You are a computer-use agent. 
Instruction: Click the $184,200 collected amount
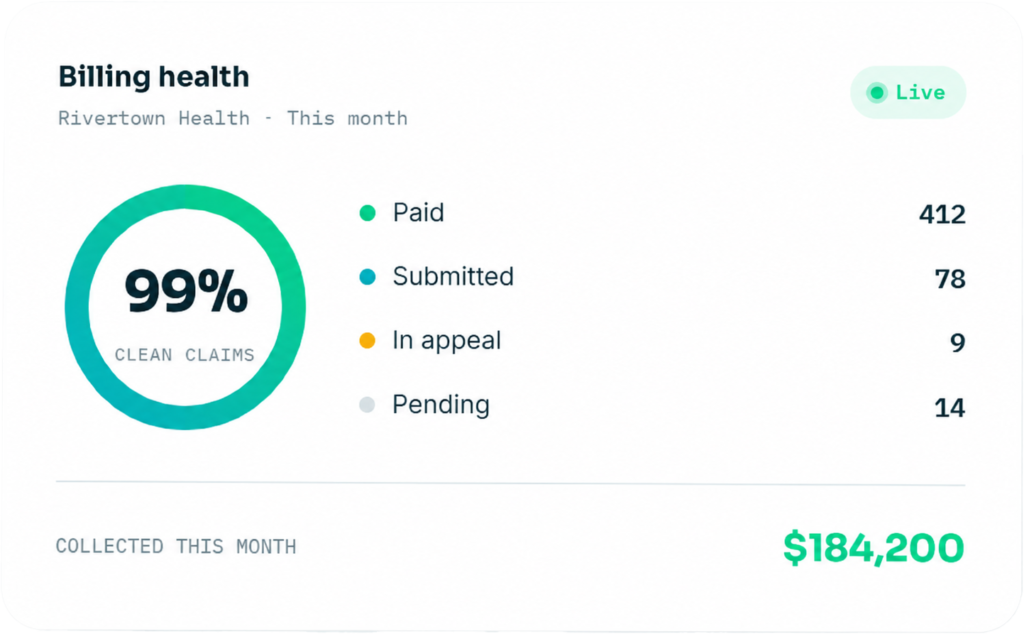click(873, 547)
